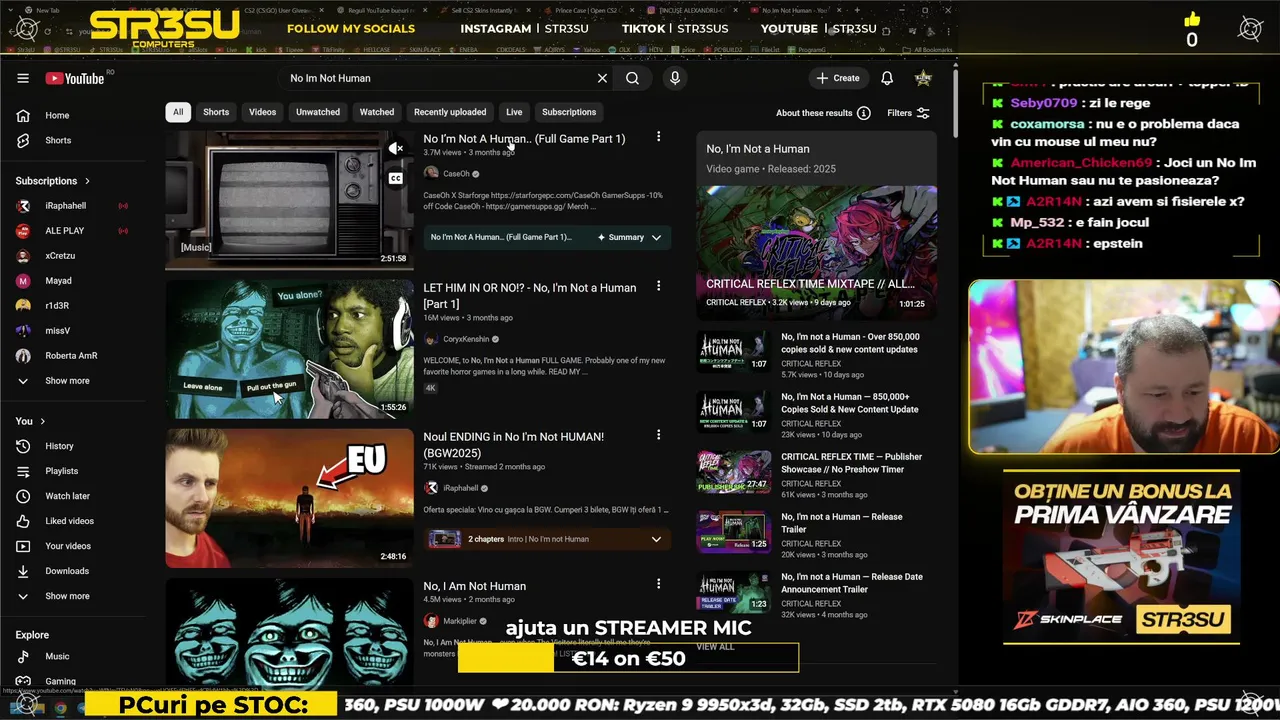1280x720 pixels.
Task: Unmute the CaseOh video preview
Action: [396, 148]
